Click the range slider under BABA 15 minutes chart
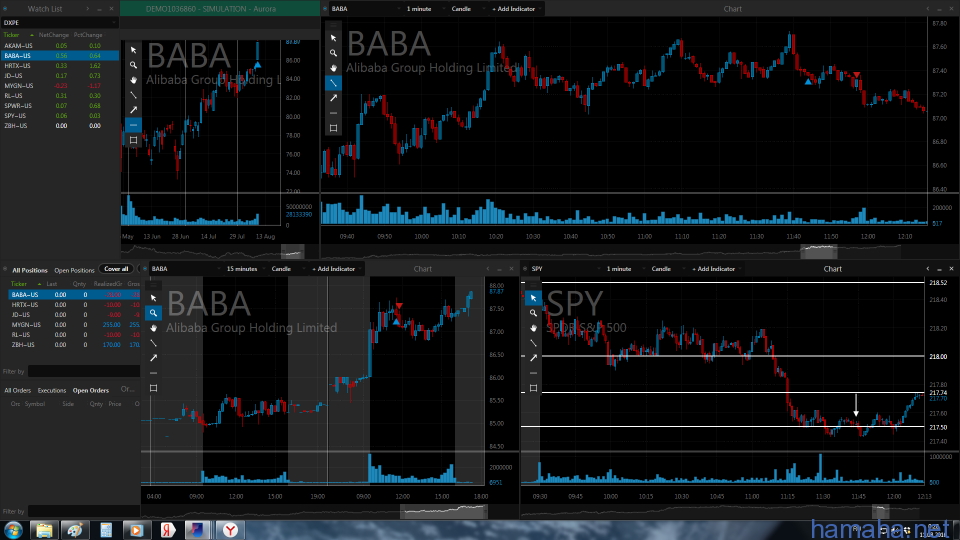Screen dimensions: 960x540 click(443, 511)
